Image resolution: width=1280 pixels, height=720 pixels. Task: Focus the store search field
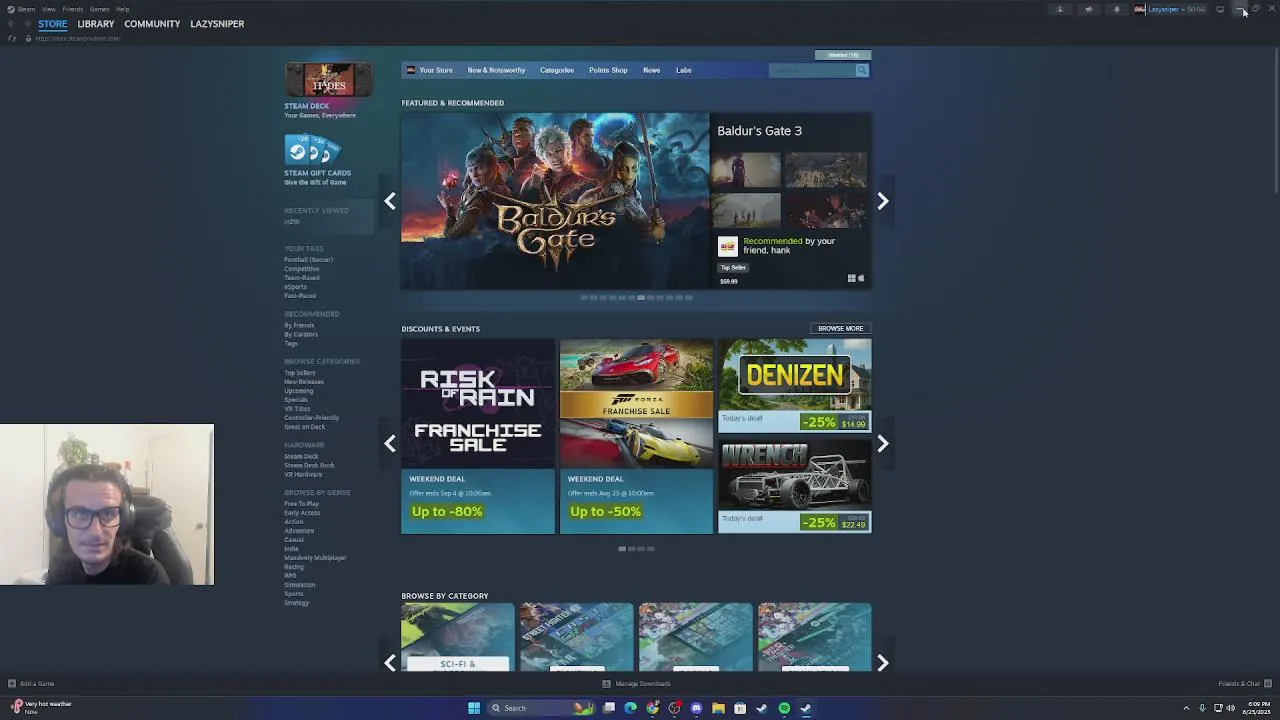point(812,70)
